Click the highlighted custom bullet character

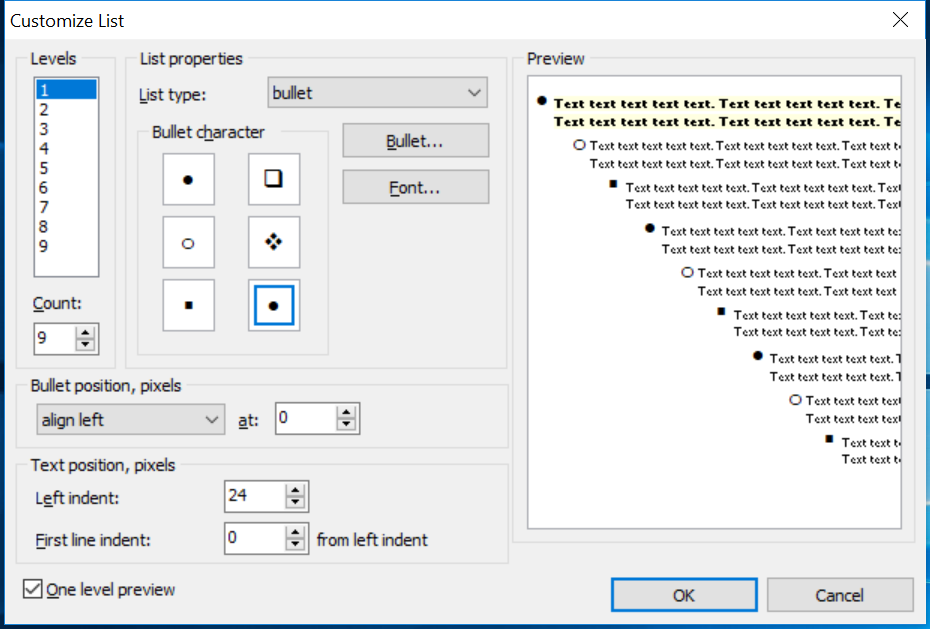273,305
